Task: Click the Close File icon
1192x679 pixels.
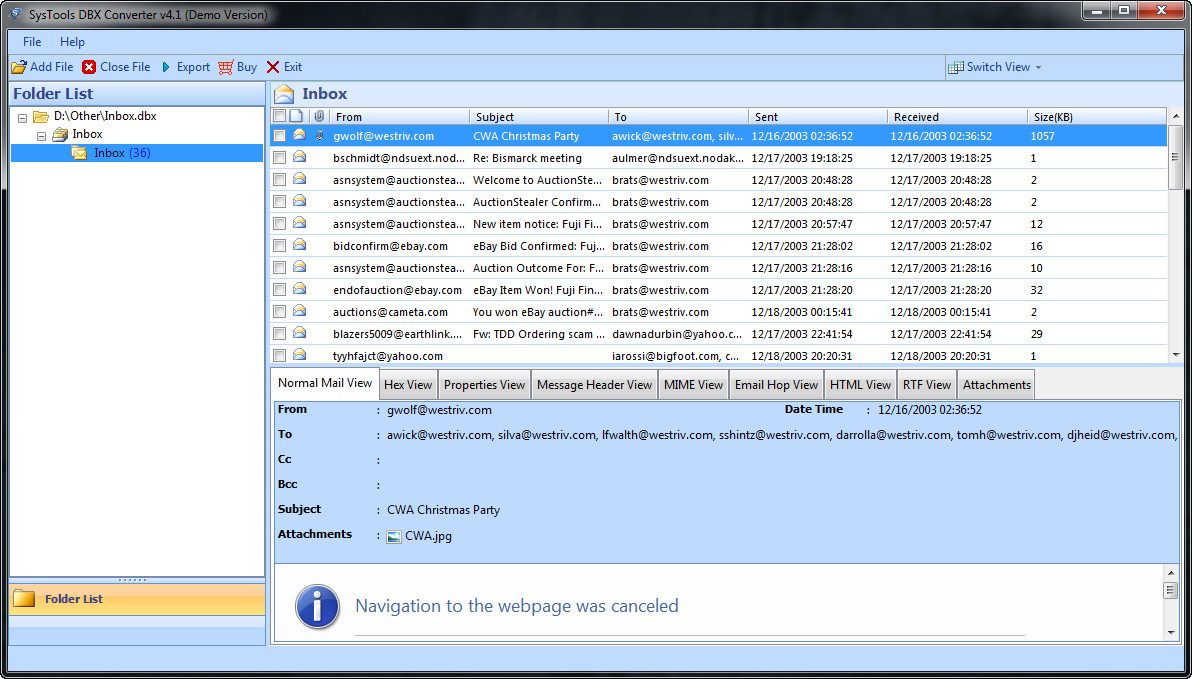Action: pyautogui.click(x=88, y=67)
